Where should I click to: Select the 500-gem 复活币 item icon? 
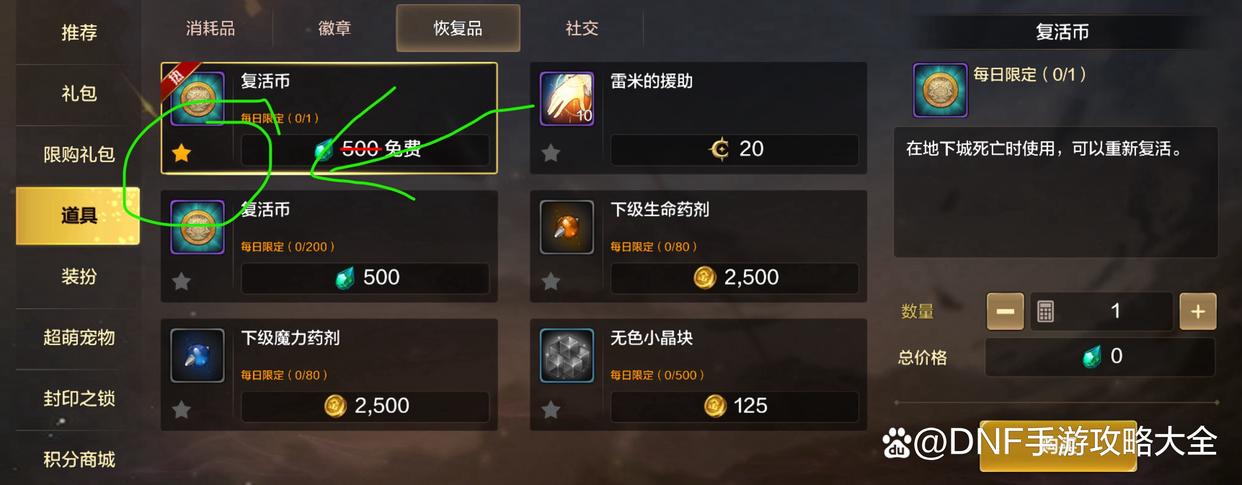(x=197, y=226)
